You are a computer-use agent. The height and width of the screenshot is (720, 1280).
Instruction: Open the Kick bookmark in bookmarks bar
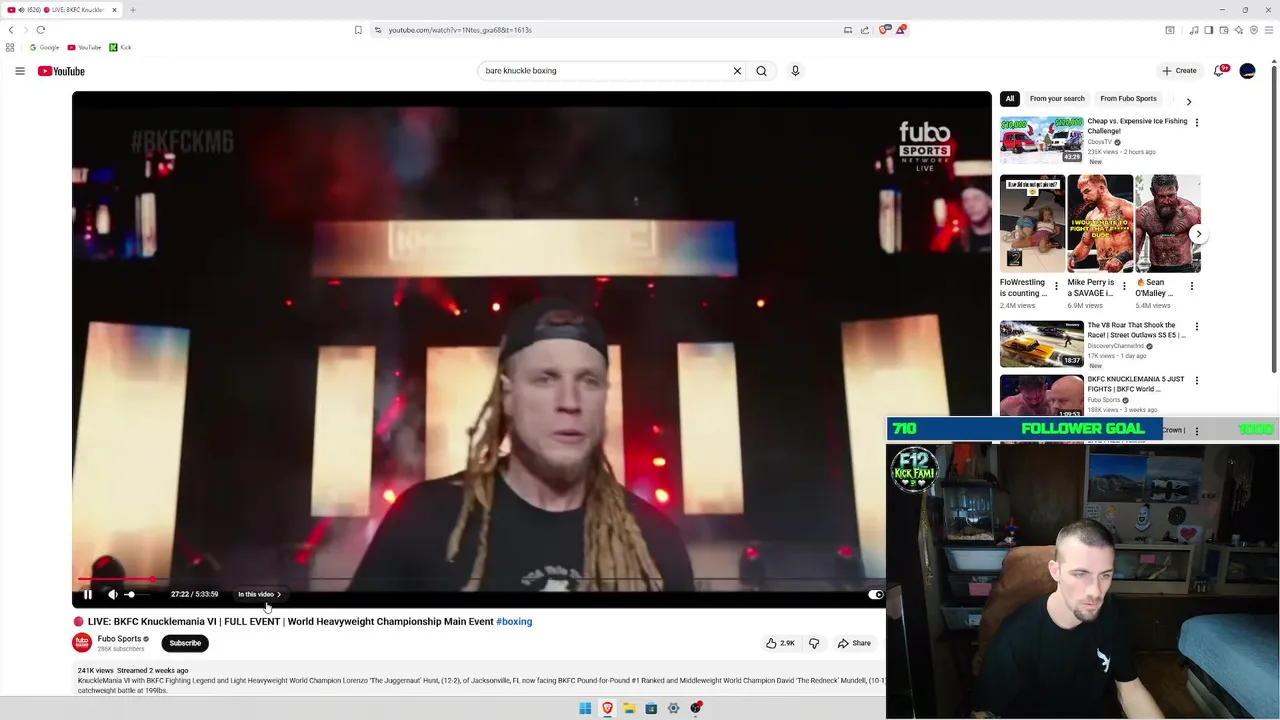[120, 47]
